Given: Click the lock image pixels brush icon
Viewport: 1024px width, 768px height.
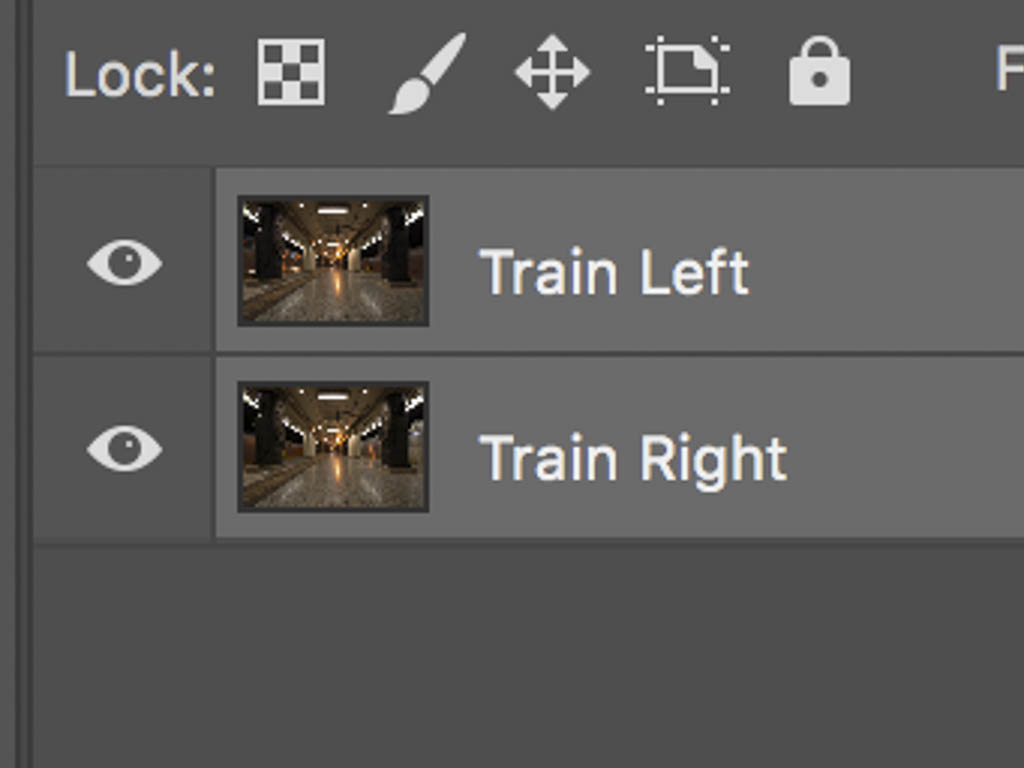Looking at the screenshot, I should [426, 72].
